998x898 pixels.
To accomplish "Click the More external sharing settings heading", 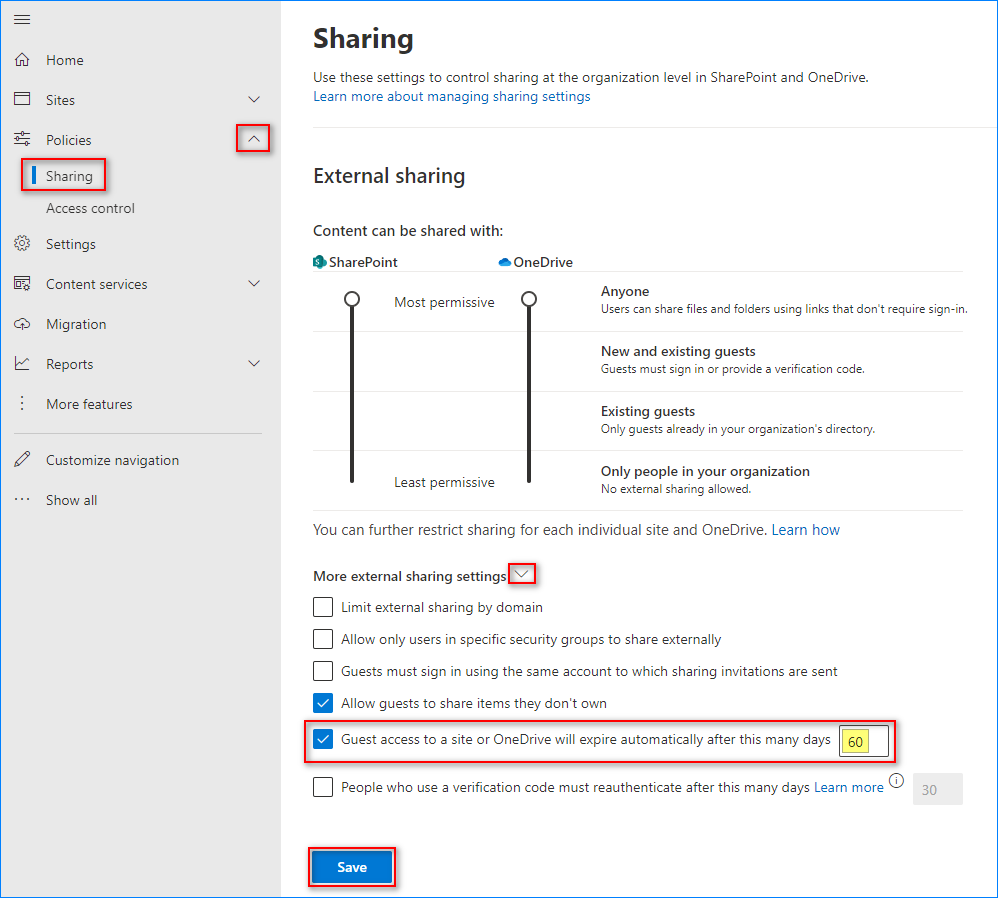I will 410,576.
